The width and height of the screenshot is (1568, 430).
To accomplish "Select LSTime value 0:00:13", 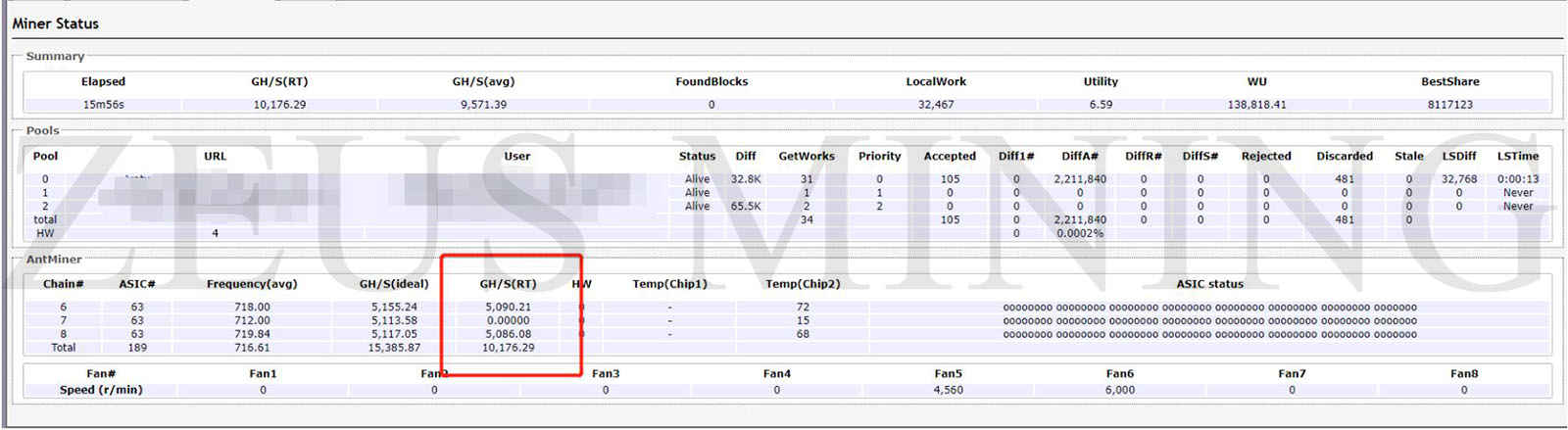I will coord(1518,179).
